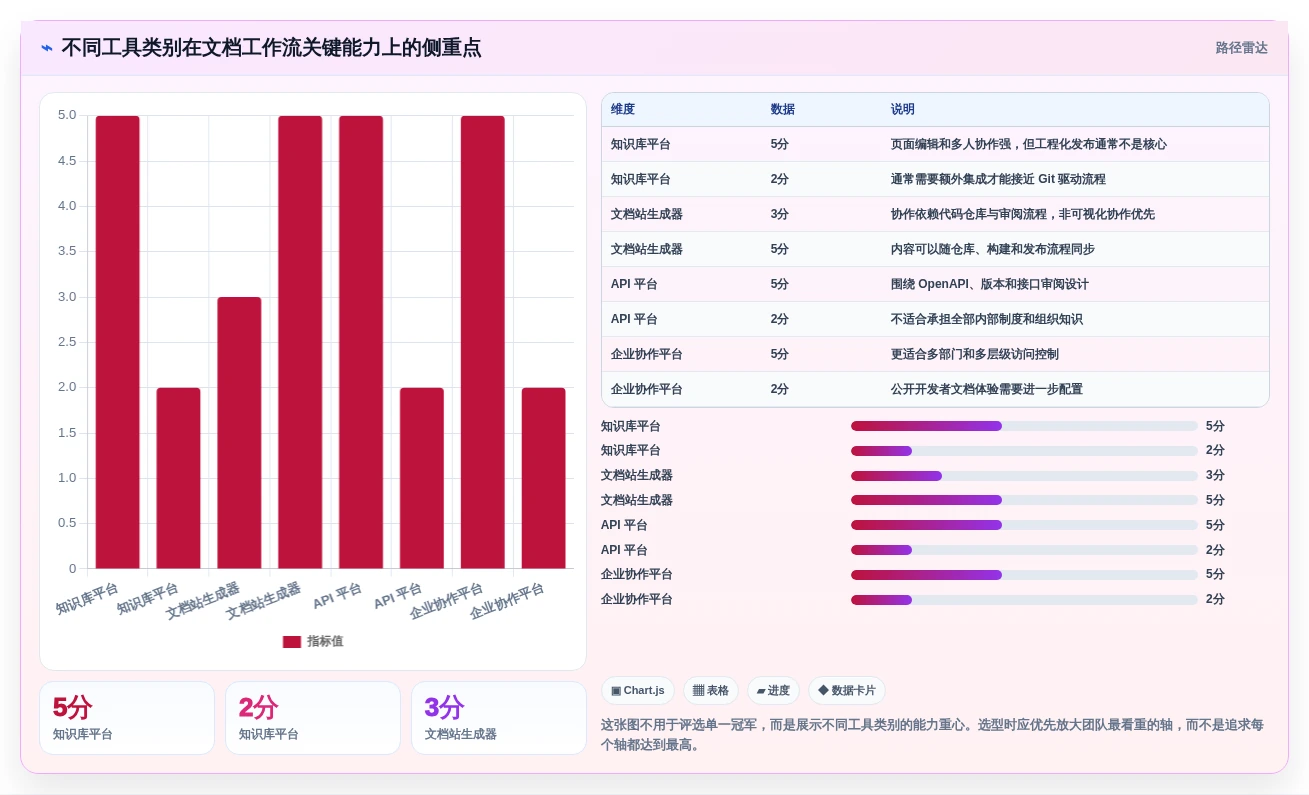The width and height of the screenshot is (1309, 795).
Task: Click the cell 通常需要额外集成才能接近 Git 驱动流程
Action: tap(998, 180)
